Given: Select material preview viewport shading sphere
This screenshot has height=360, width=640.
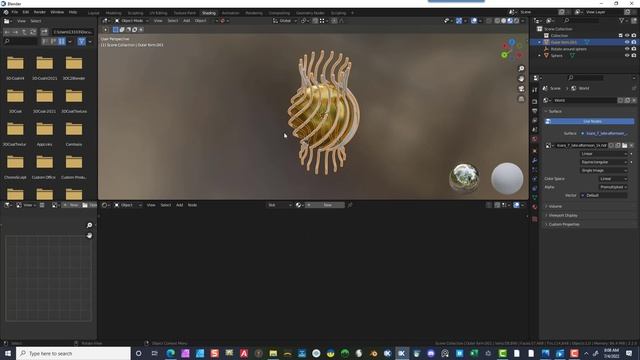Looking at the screenshot, I should click(x=510, y=21).
